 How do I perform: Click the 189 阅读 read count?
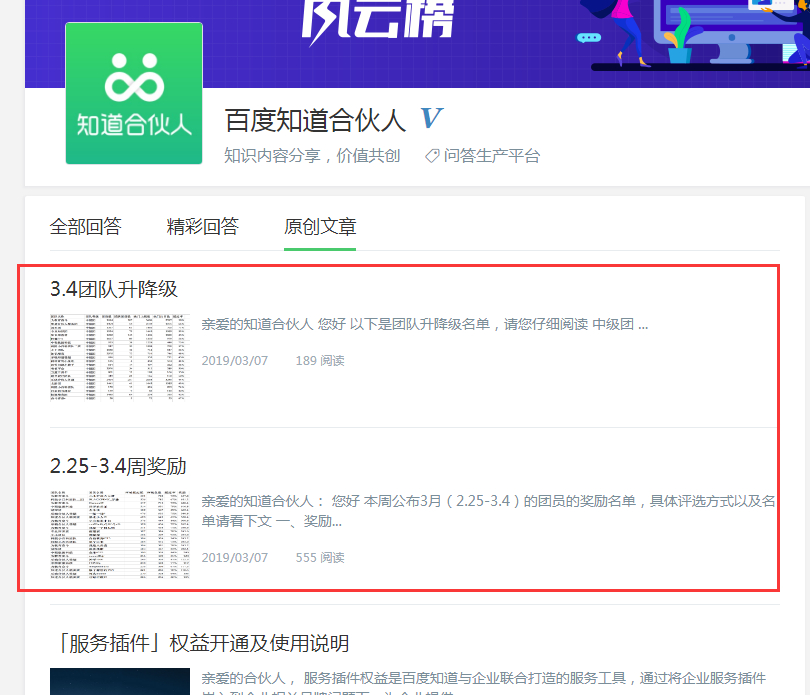[320, 361]
